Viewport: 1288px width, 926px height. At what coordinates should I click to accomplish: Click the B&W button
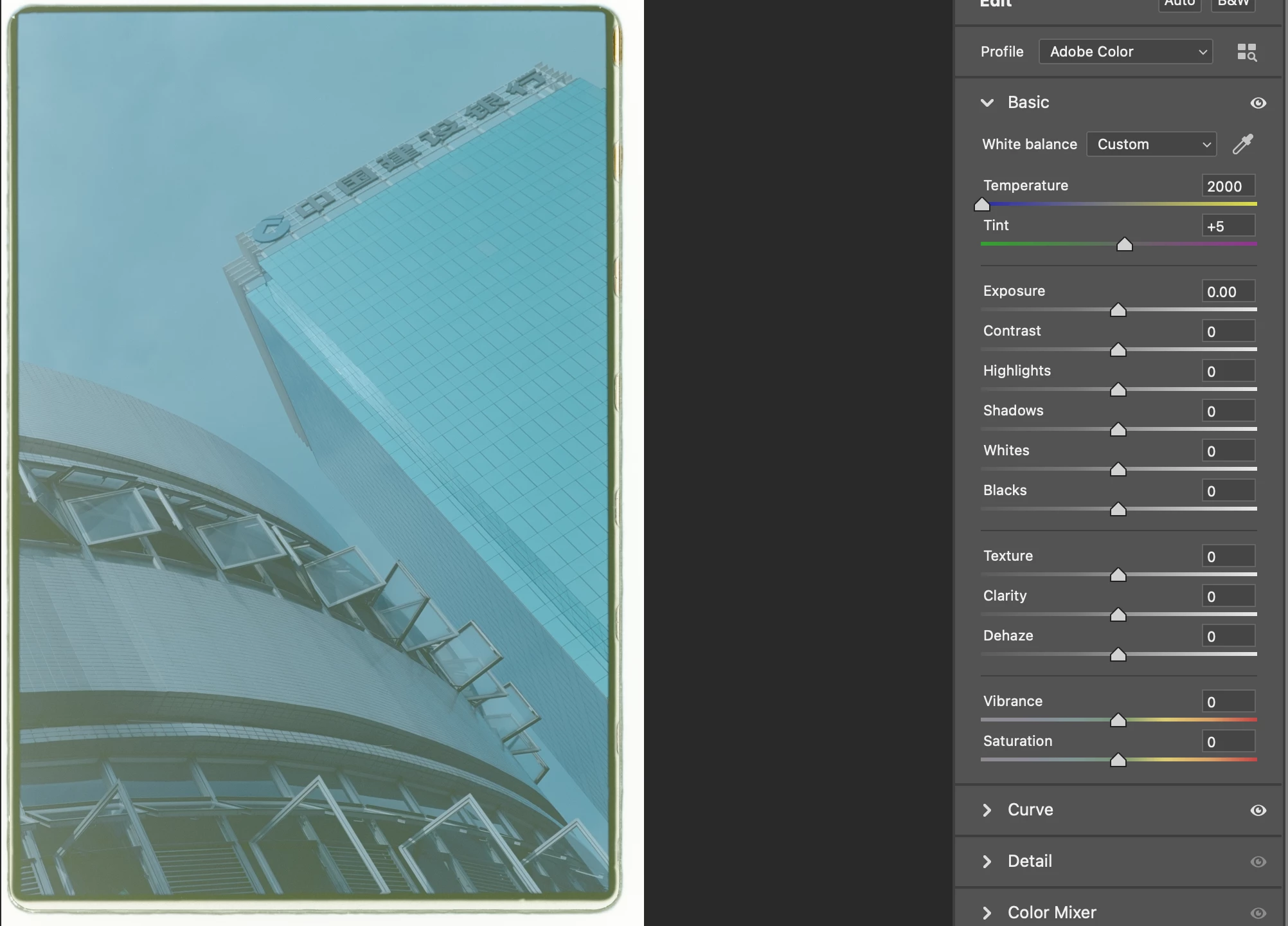(x=1233, y=4)
